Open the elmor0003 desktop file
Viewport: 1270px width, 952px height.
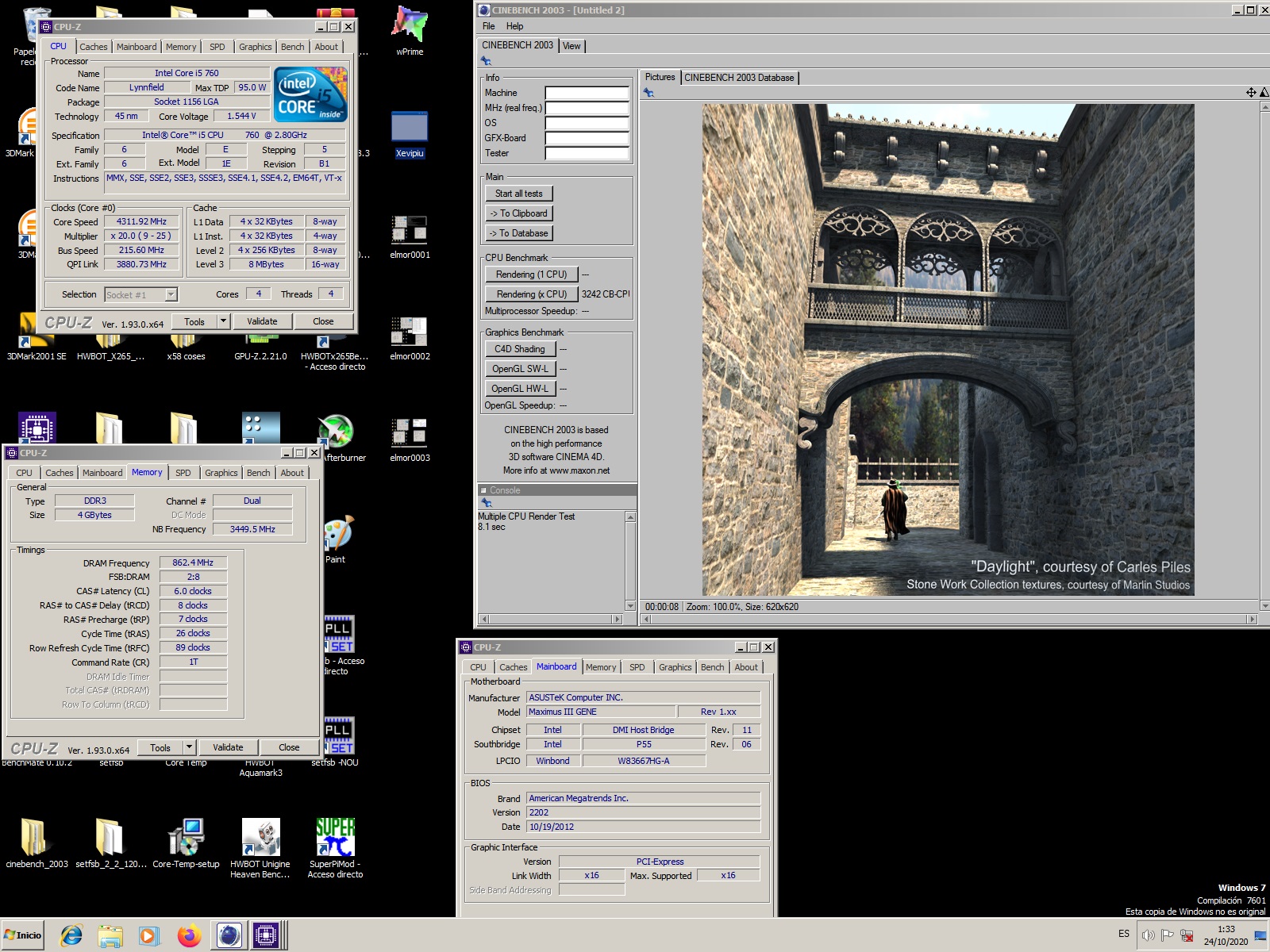410,440
